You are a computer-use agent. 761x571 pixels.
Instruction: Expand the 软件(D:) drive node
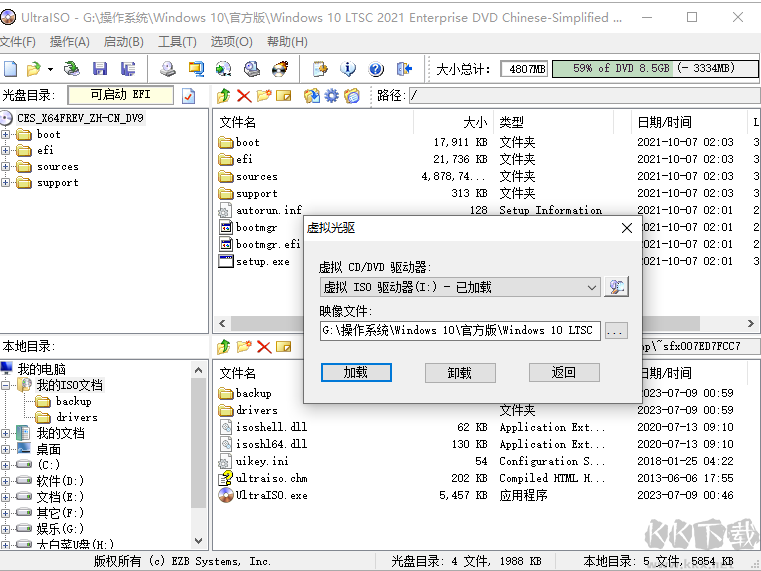coord(5,481)
